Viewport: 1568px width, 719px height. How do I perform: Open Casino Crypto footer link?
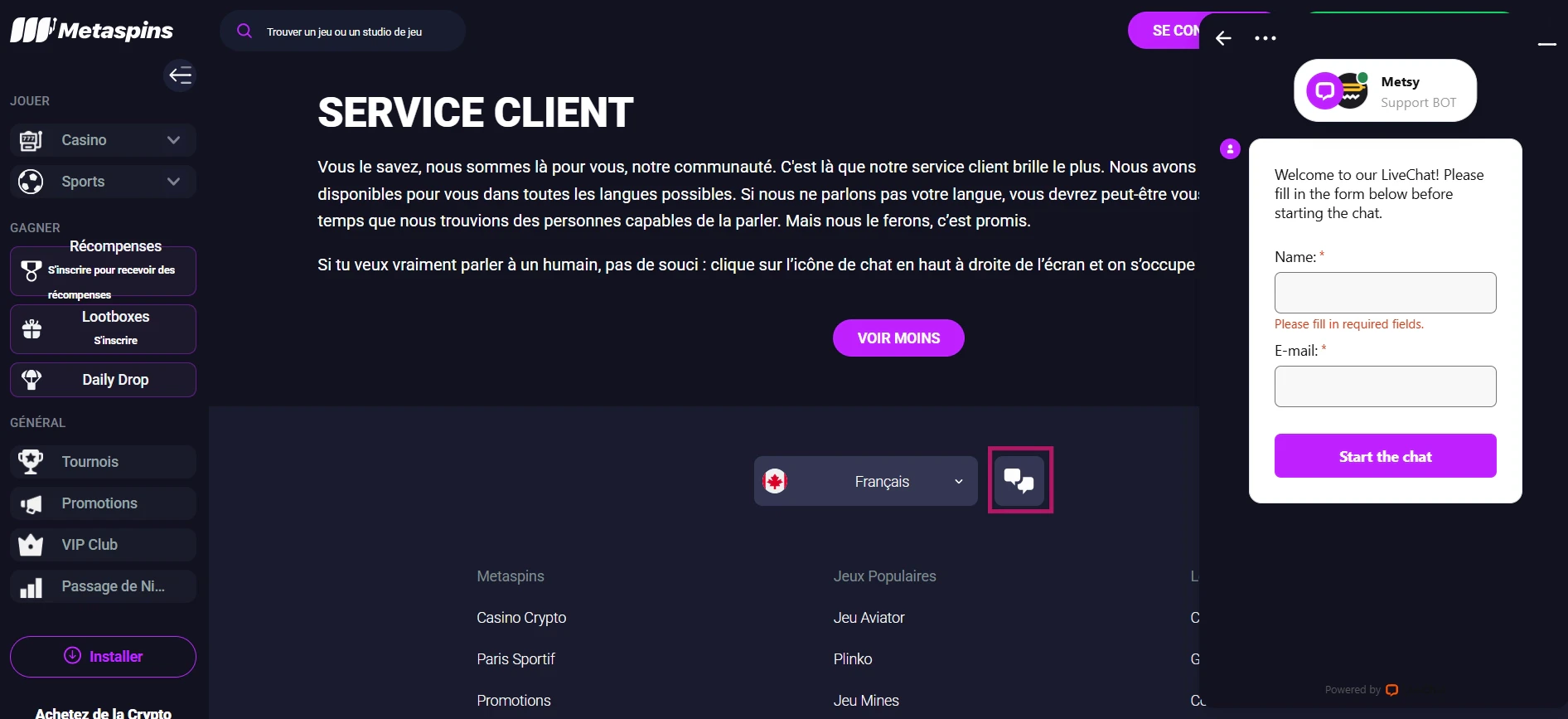(521, 618)
